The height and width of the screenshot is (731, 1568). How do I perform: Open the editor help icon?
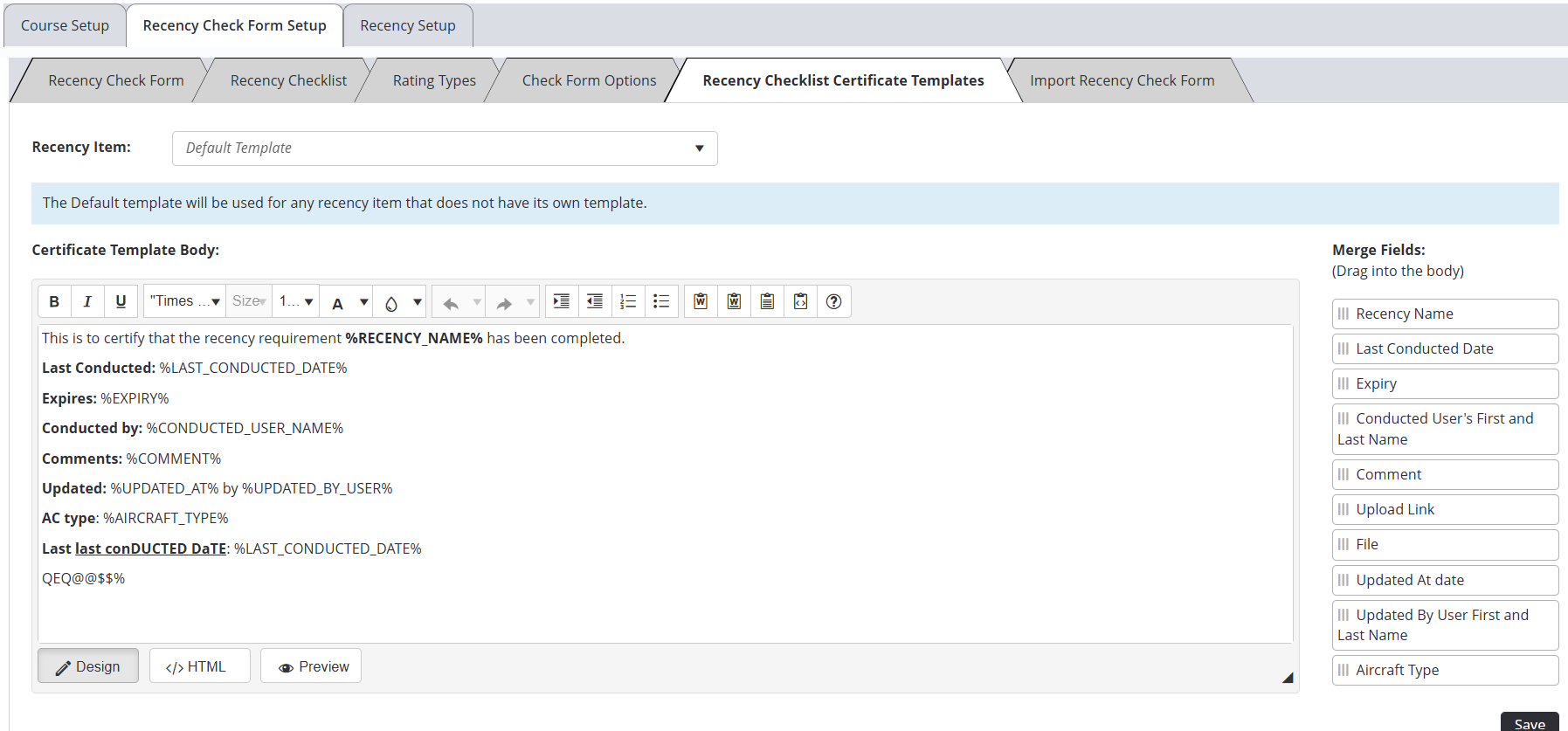(x=833, y=301)
